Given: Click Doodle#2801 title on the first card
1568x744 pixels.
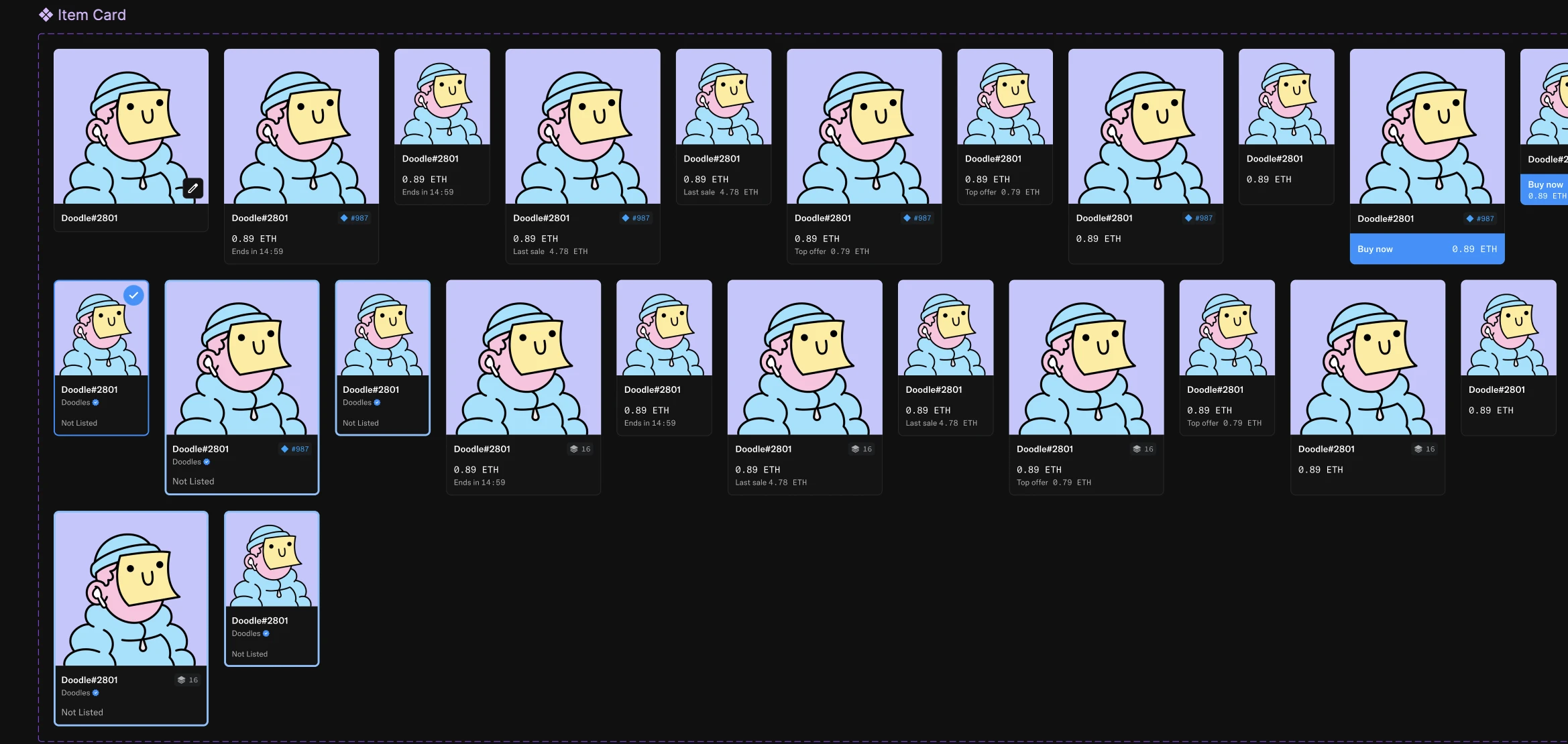Looking at the screenshot, I should click(90, 218).
